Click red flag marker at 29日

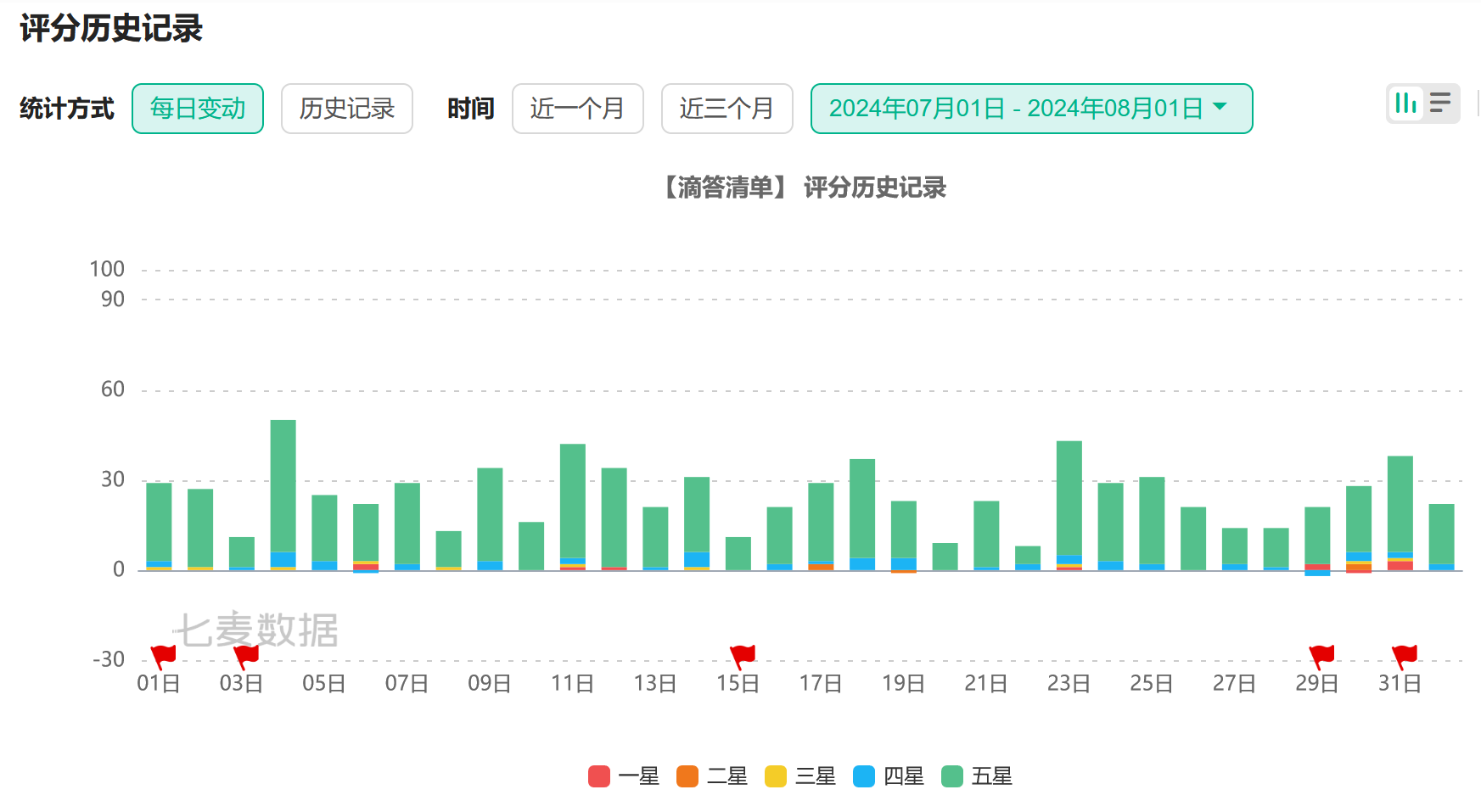click(x=1321, y=657)
